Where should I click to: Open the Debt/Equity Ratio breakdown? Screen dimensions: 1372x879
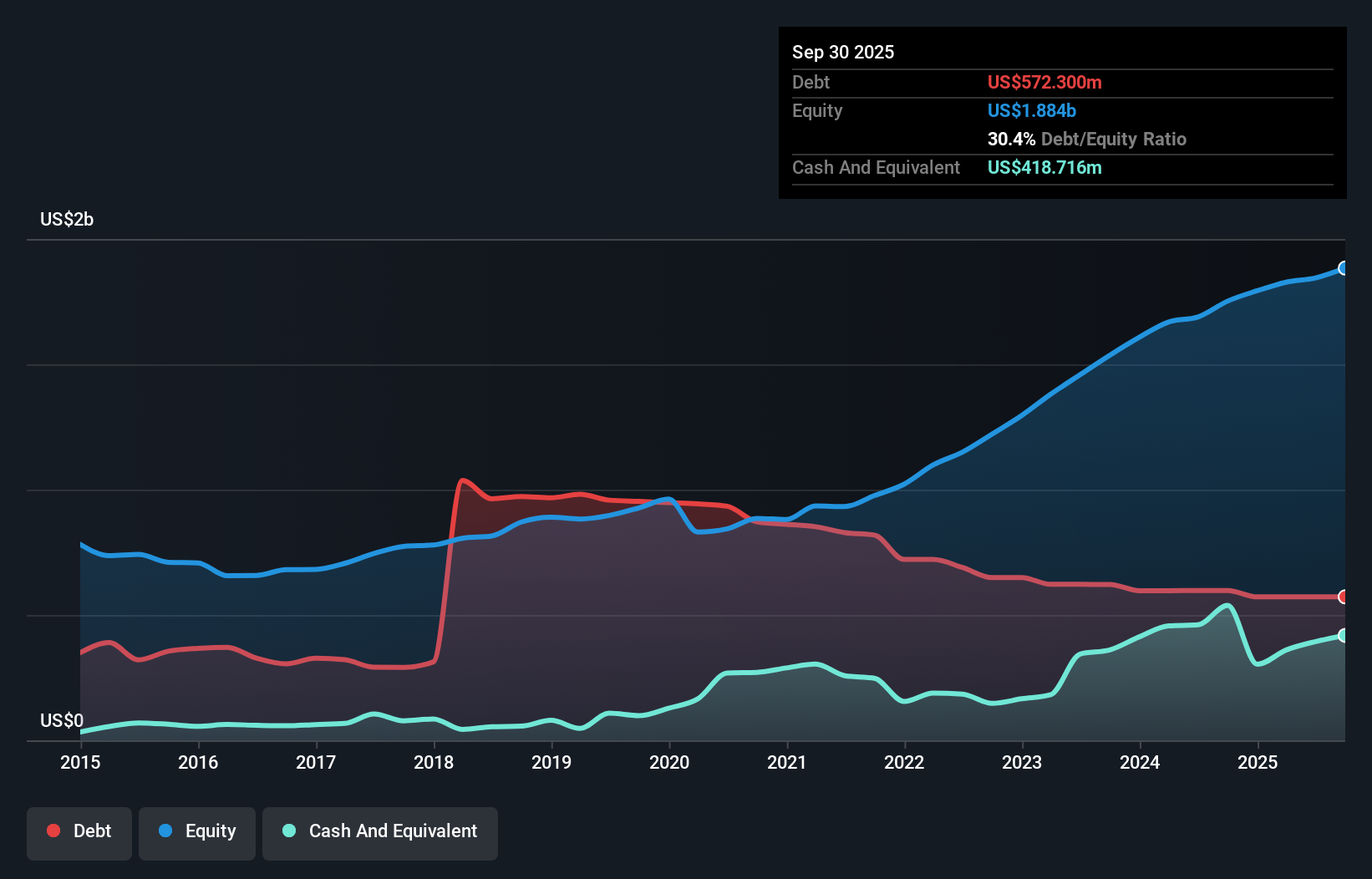[x=1086, y=139]
